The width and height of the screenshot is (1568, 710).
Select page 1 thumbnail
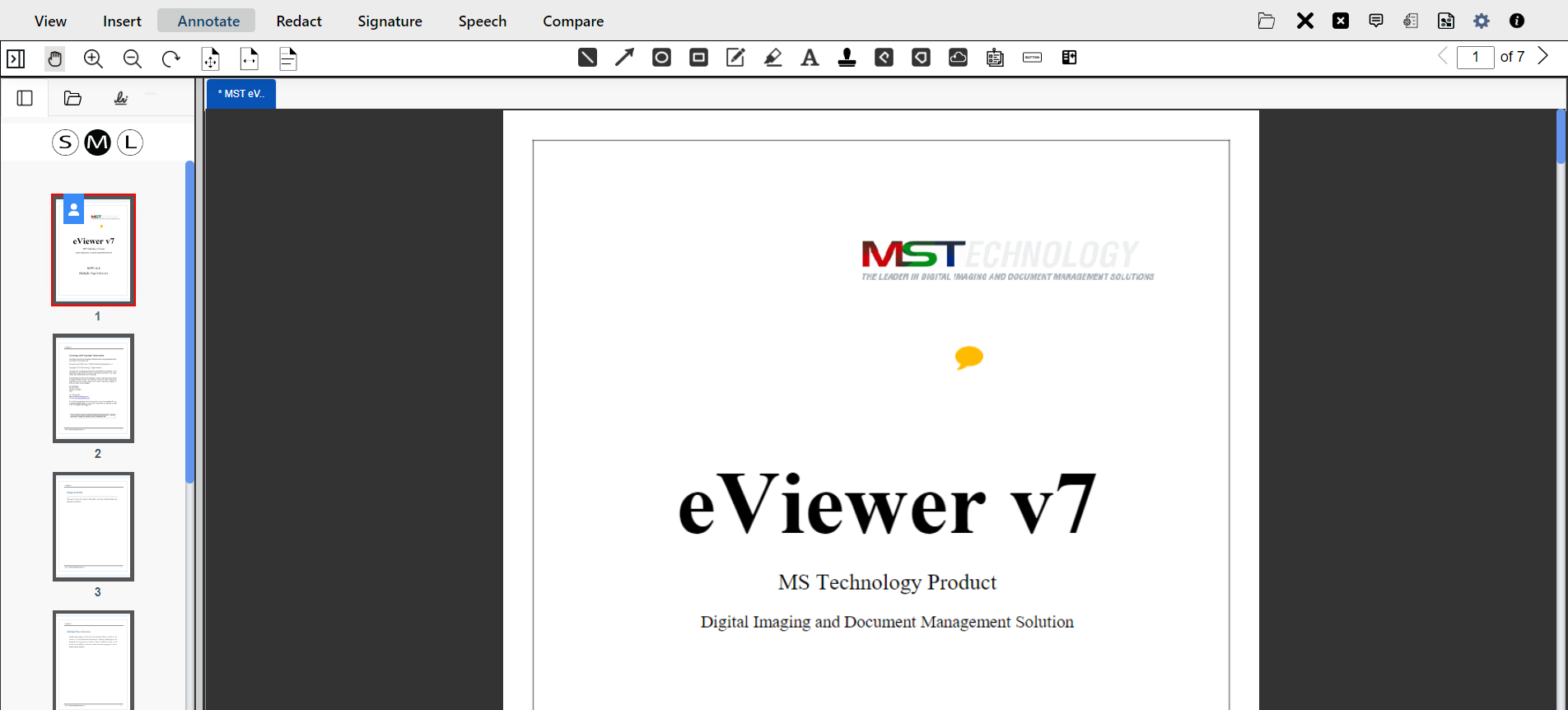pyautogui.click(x=93, y=250)
